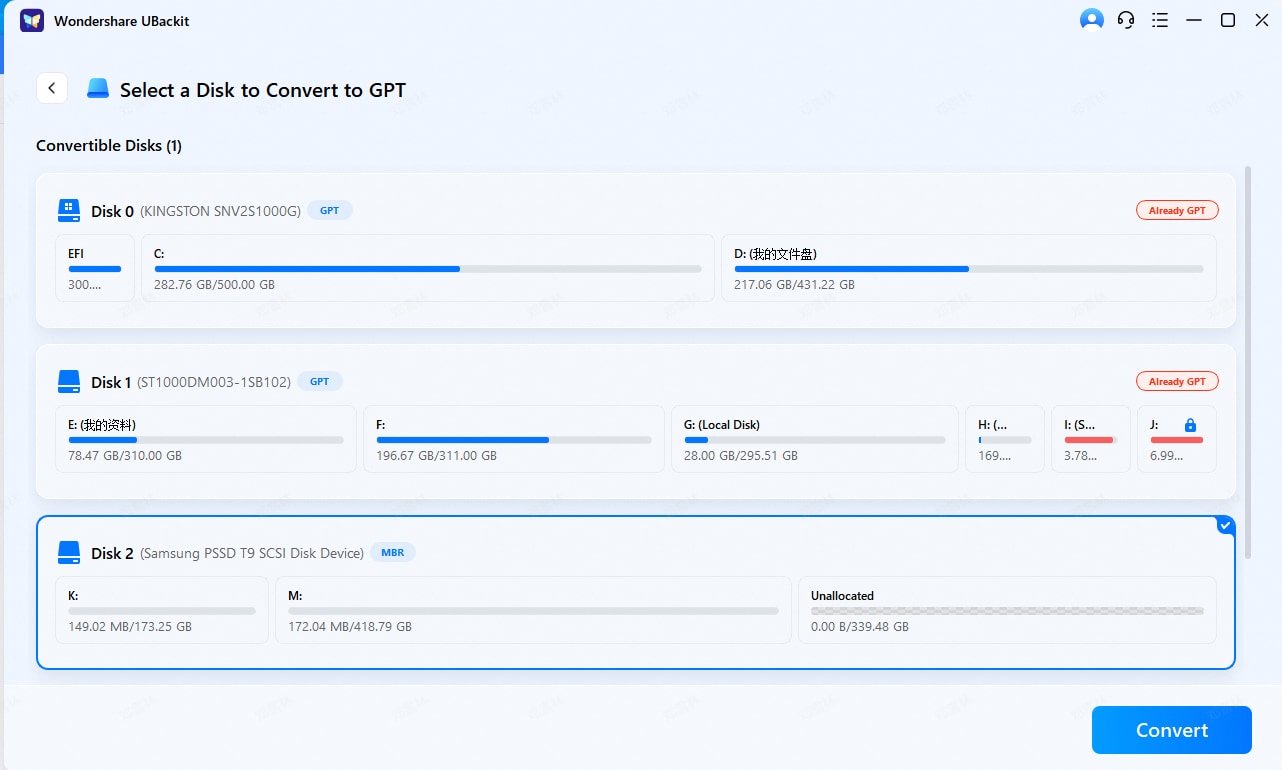Click the Disk 2 drive icon
This screenshot has width=1282, height=770.
69,552
